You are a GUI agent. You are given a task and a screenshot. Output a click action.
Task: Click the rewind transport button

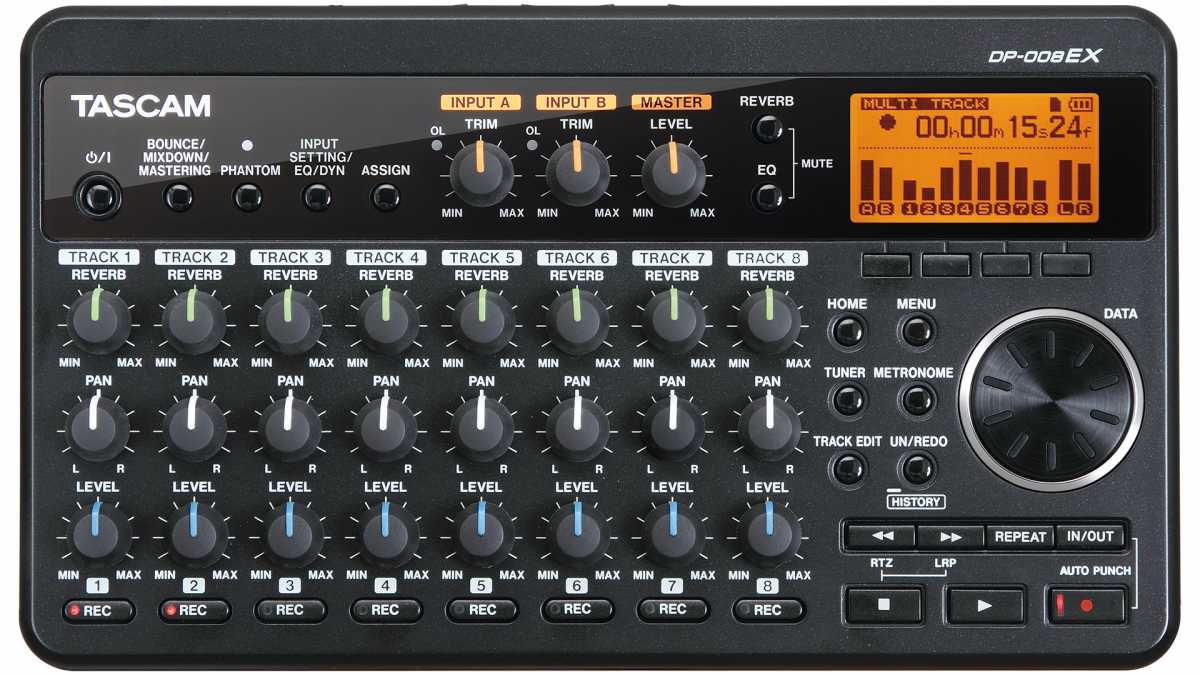[880, 536]
